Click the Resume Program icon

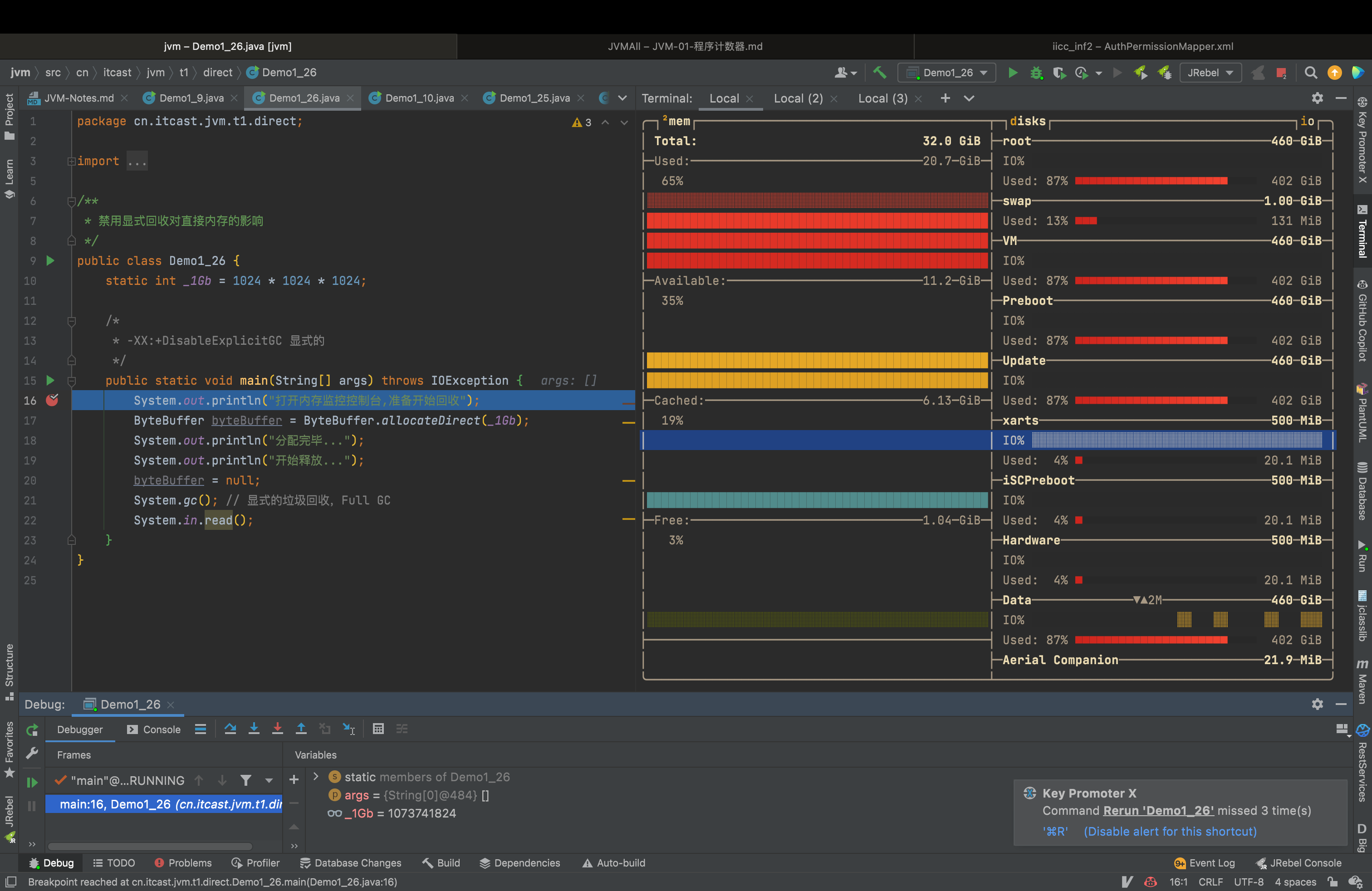pyautogui.click(x=32, y=782)
